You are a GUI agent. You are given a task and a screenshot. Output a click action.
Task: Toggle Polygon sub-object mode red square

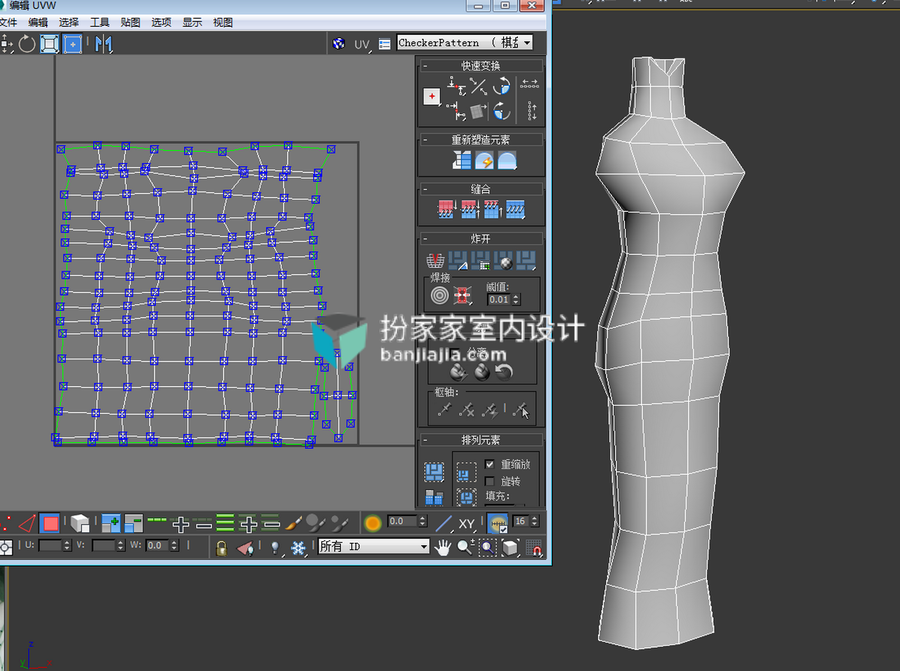[x=51, y=523]
